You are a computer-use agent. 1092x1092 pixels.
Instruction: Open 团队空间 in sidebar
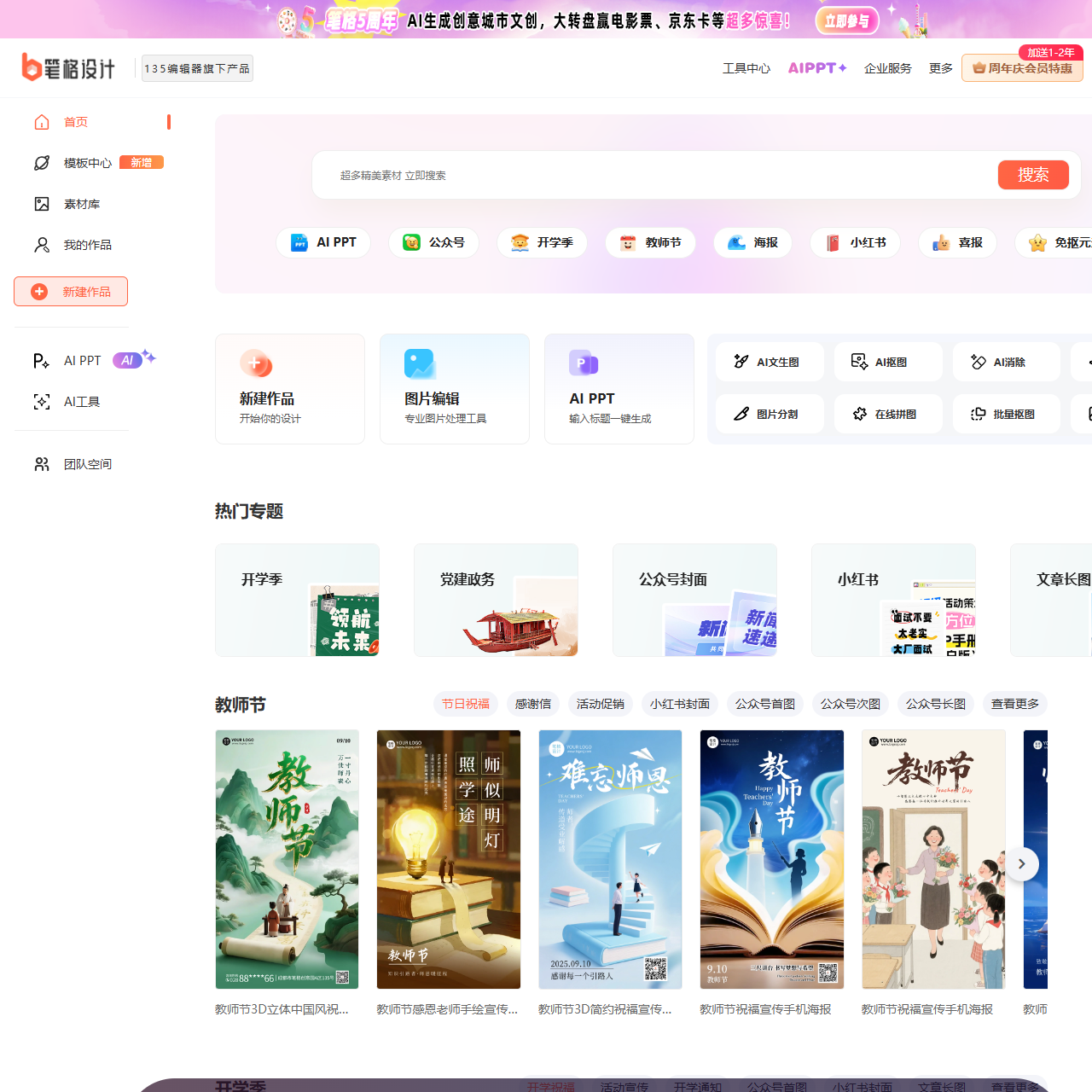point(87,464)
